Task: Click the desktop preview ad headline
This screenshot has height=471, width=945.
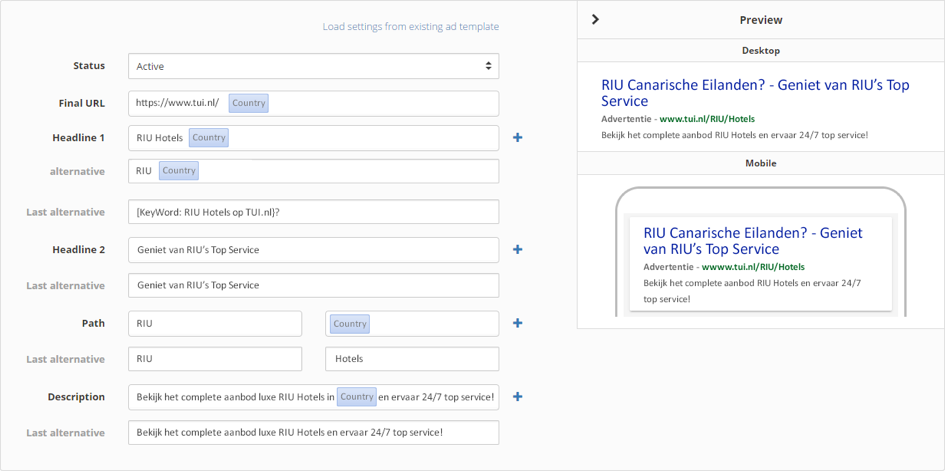Action: 755,93
